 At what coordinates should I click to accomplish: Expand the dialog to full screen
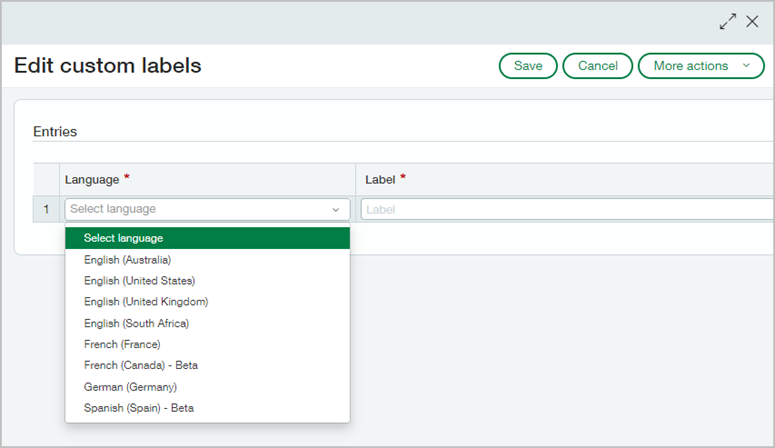(728, 21)
